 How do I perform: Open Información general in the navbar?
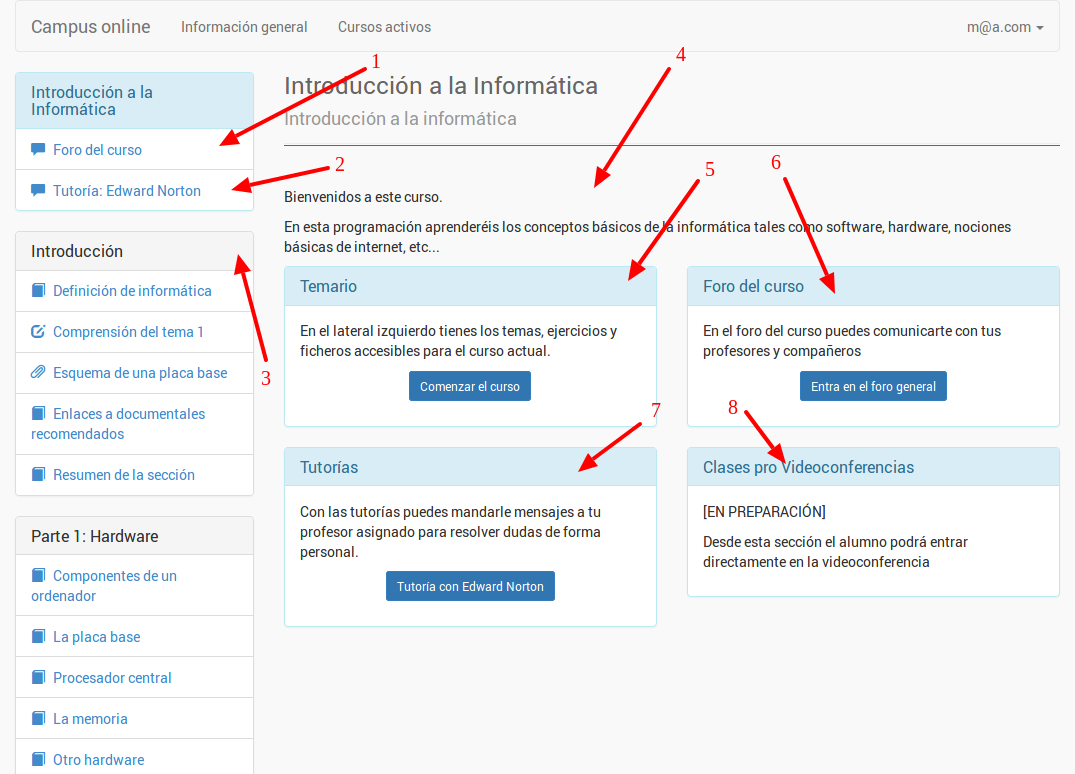[x=244, y=27]
